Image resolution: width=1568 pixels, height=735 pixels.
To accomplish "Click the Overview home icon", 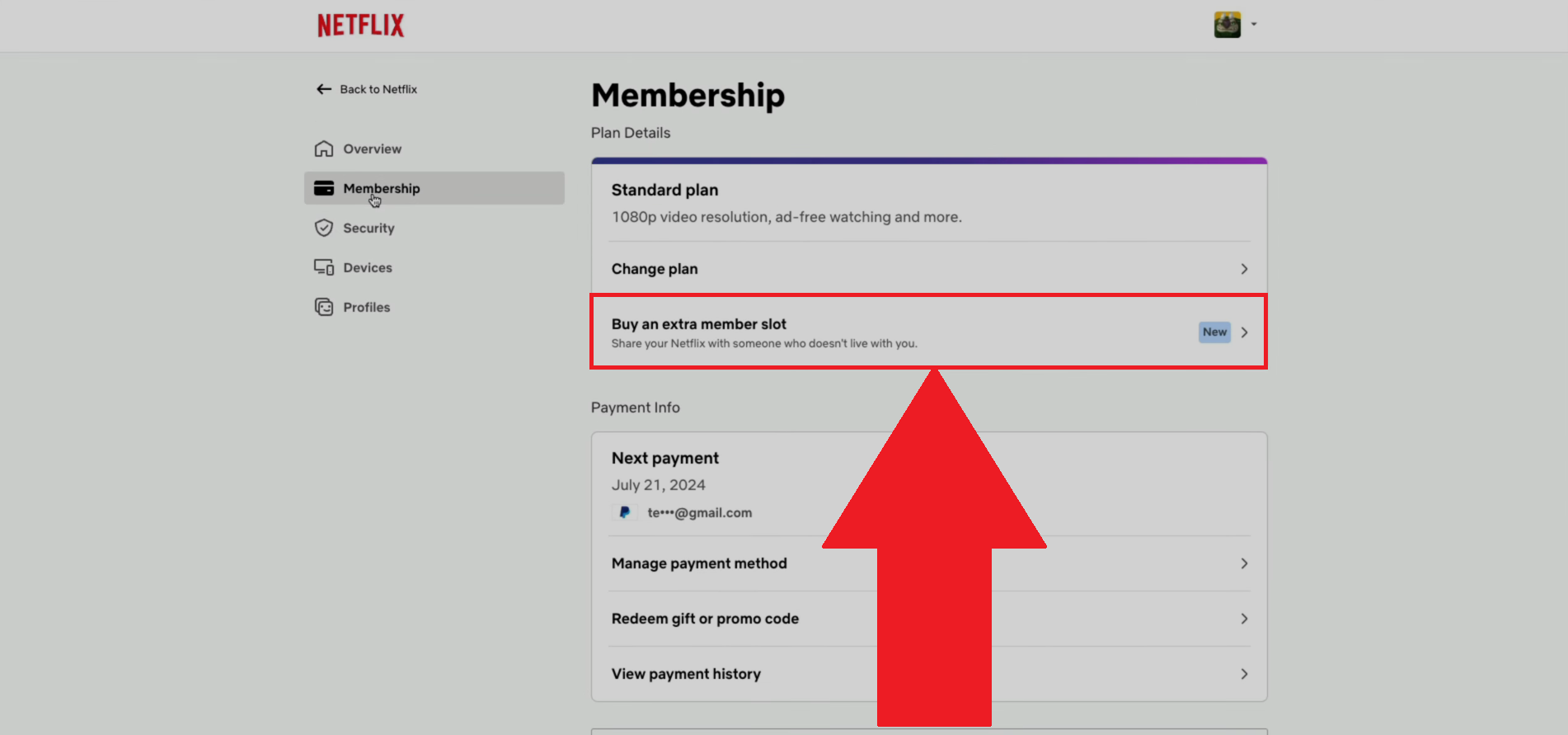I will [x=324, y=149].
